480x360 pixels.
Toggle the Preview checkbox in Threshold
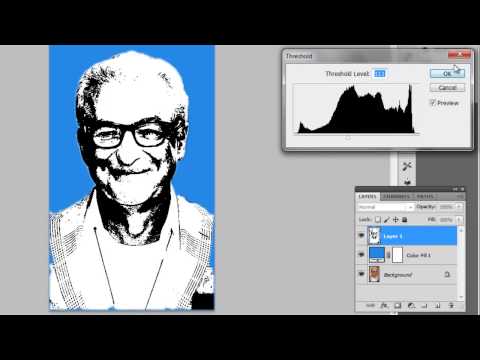433,103
